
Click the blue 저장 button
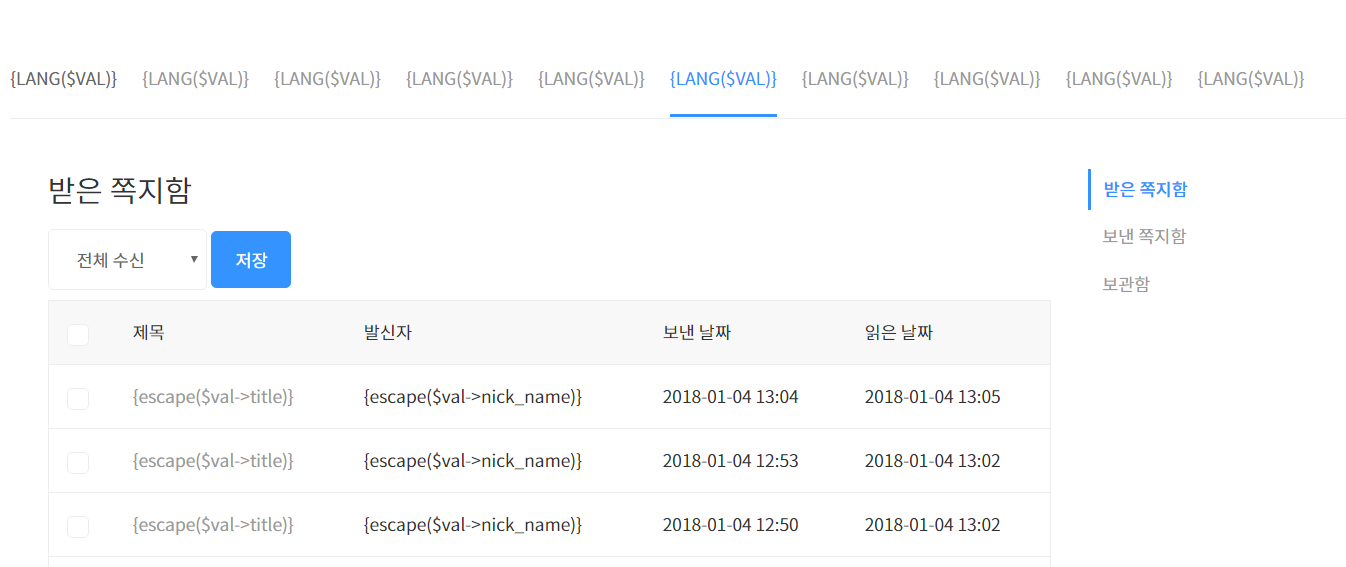click(x=251, y=260)
